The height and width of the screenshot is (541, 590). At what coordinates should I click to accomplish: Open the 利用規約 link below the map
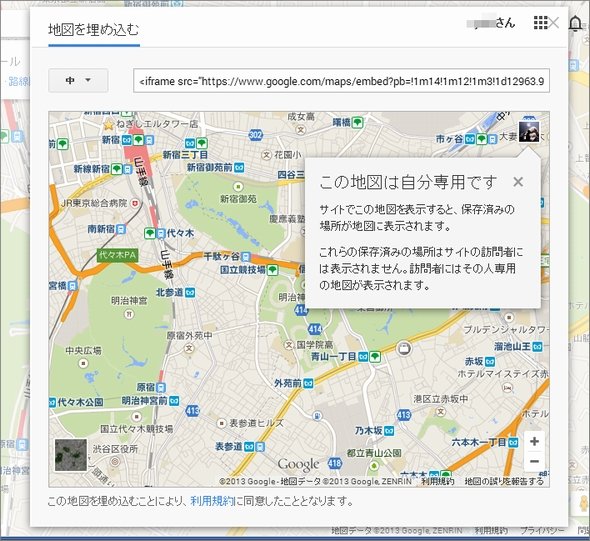tap(212, 501)
